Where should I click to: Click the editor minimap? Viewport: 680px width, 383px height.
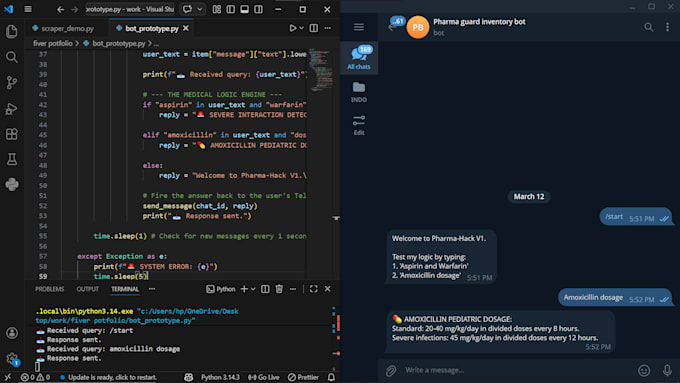click(x=321, y=69)
